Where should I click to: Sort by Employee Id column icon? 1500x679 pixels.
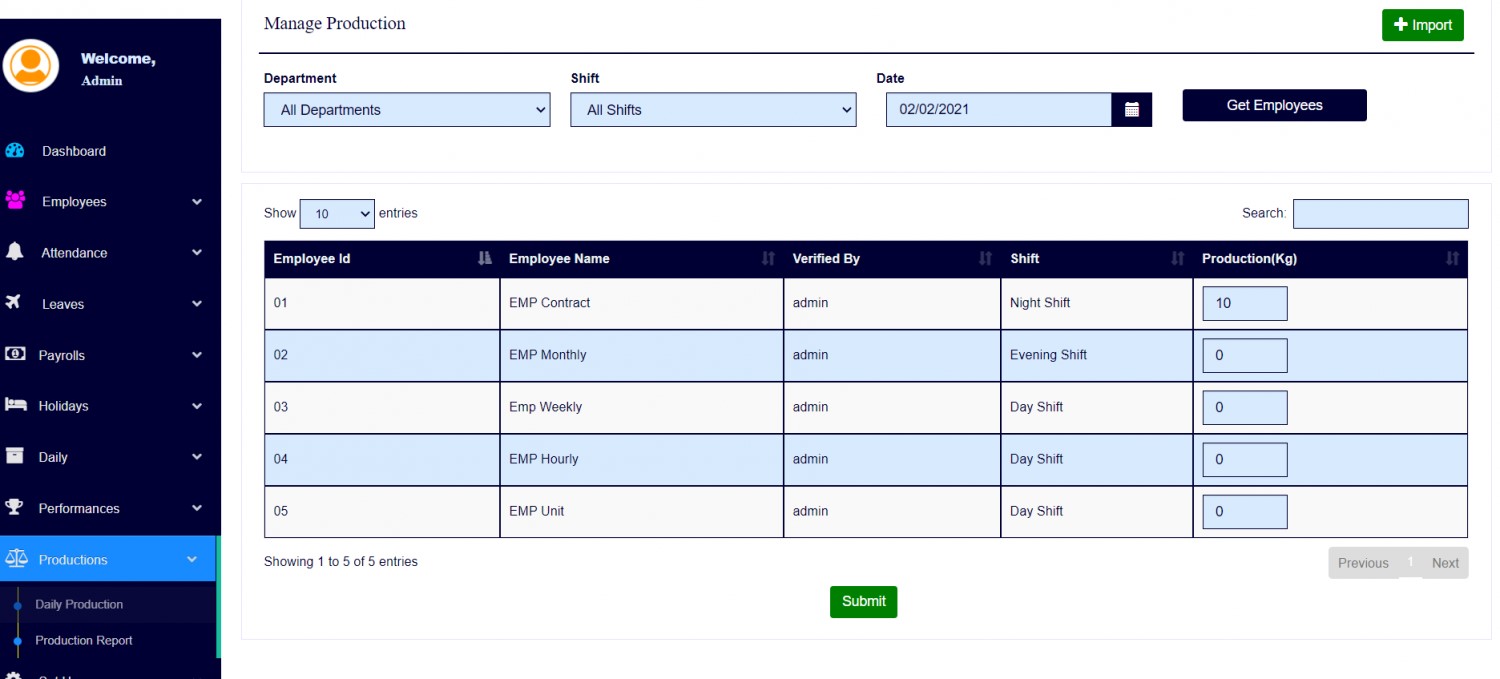pos(485,259)
